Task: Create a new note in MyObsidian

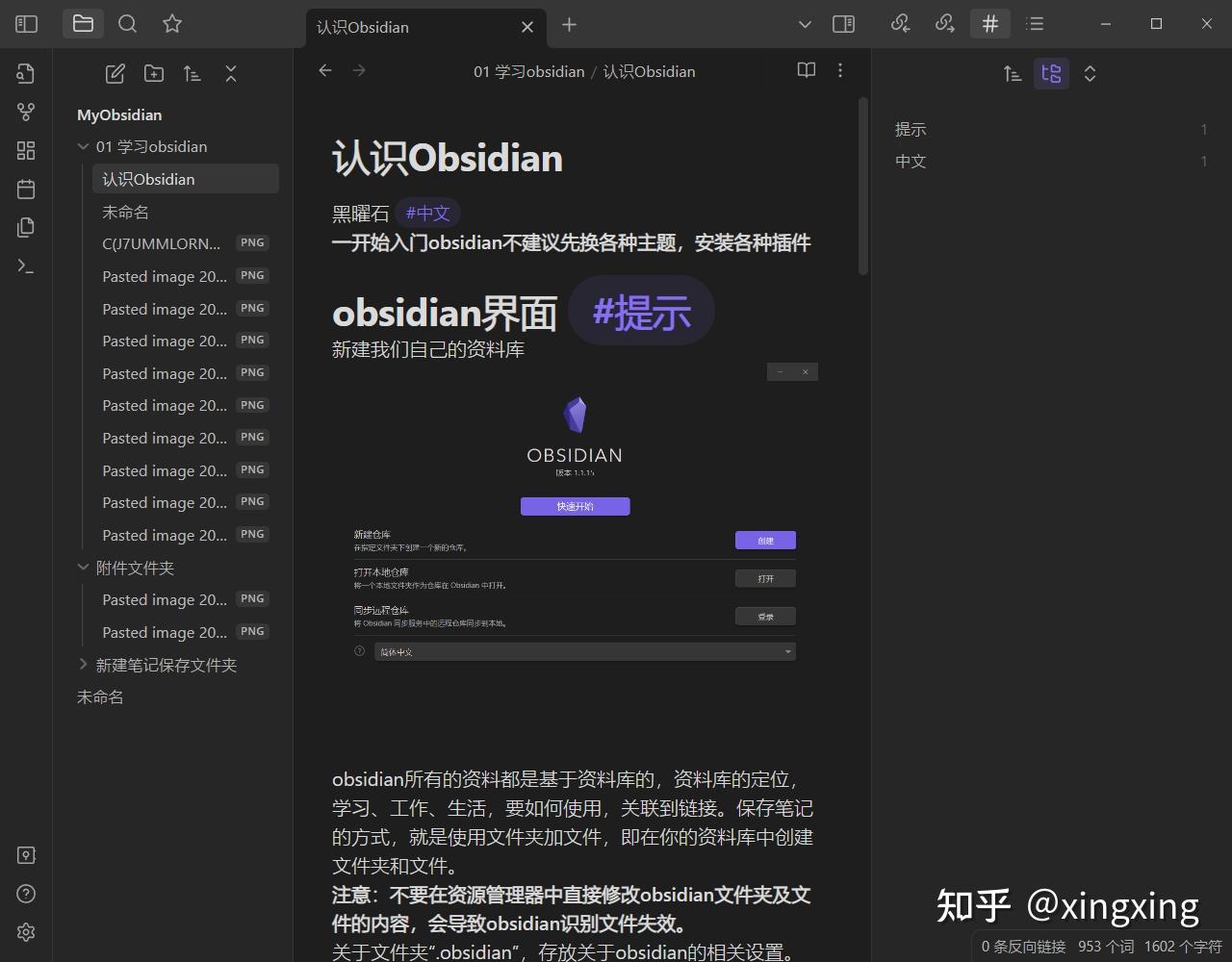Action: (x=115, y=73)
